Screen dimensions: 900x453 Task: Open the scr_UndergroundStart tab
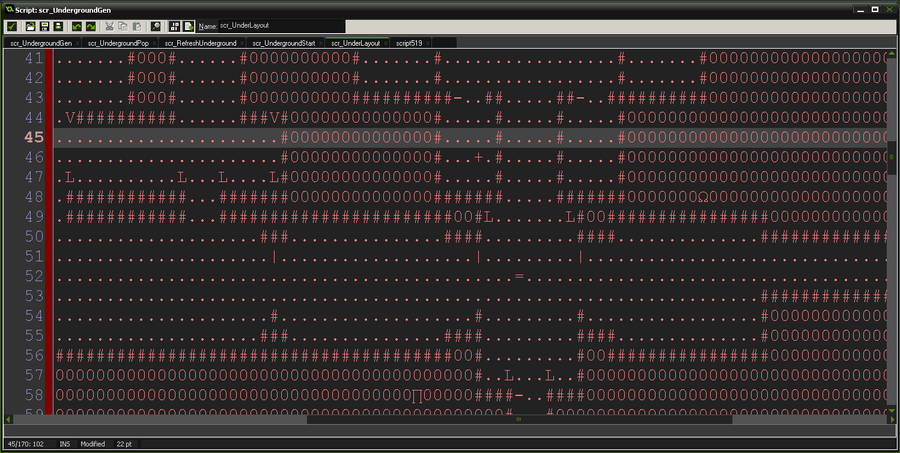coord(284,43)
